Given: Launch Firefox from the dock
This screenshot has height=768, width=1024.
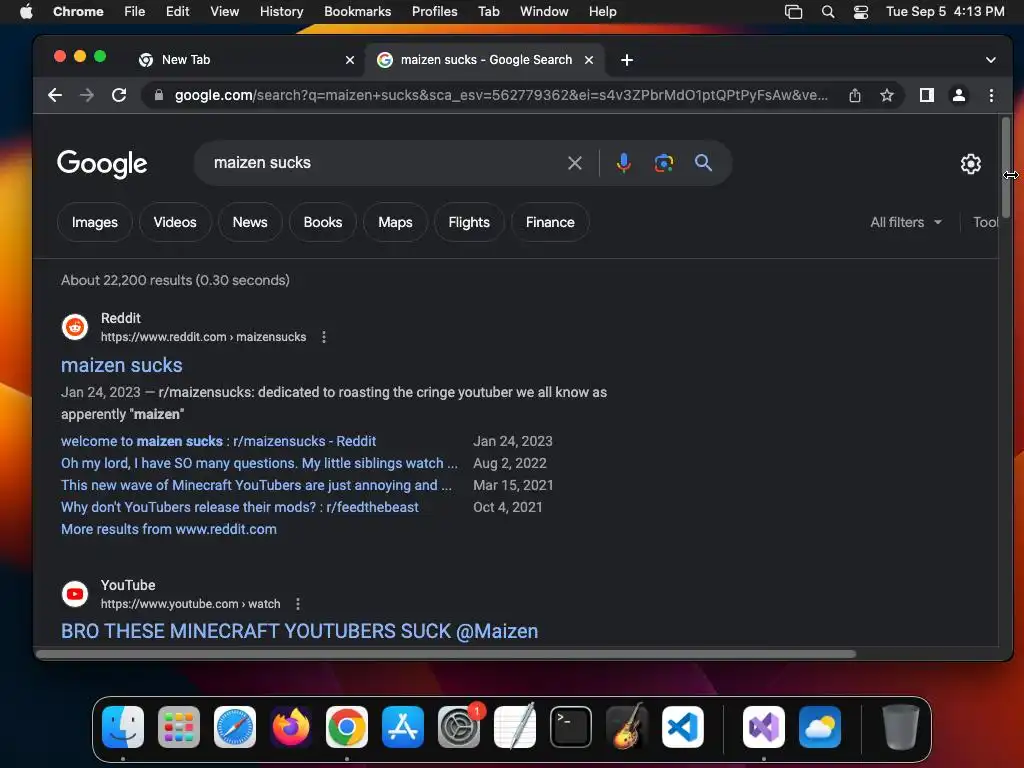Looking at the screenshot, I should coord(291,727).
